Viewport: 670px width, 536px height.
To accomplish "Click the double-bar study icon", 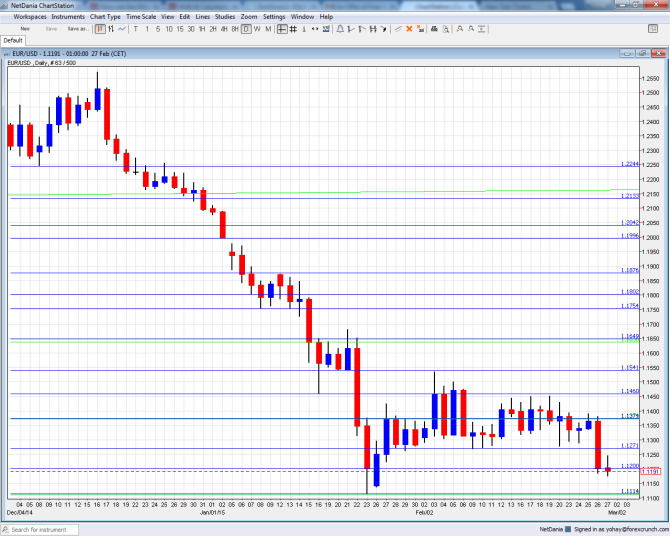I will 373,29.
